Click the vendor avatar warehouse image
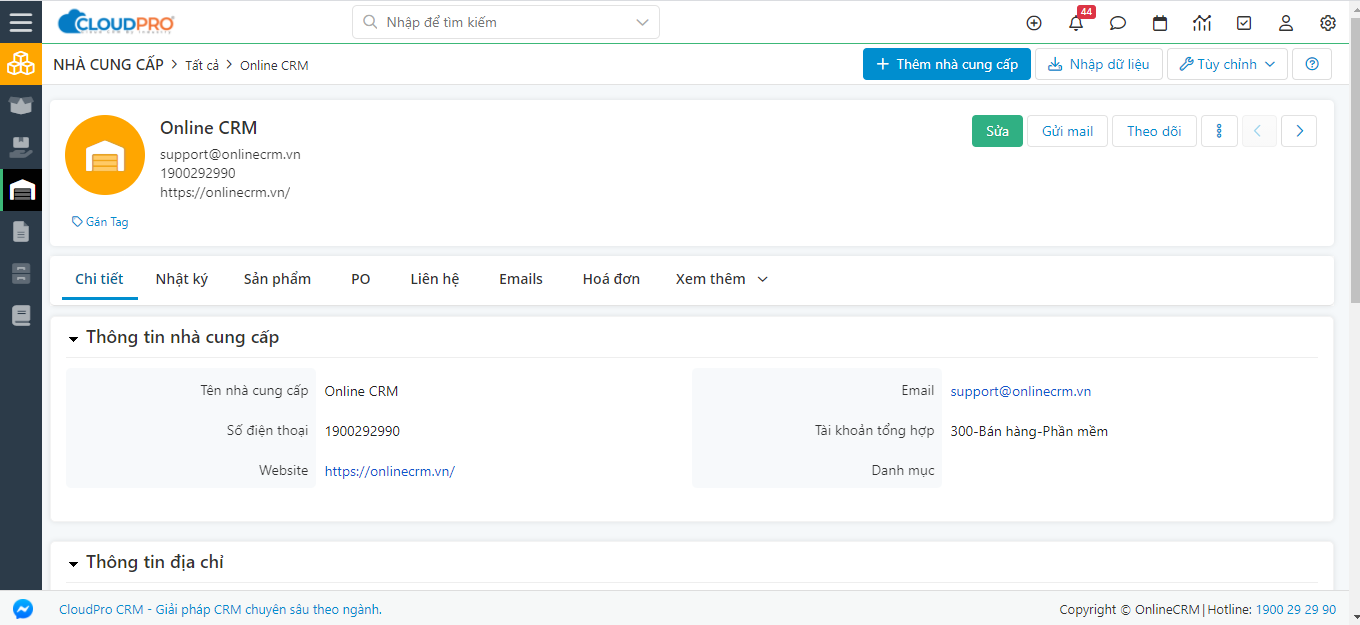Viewport: 1360px width, 625px height. point(105,155)
